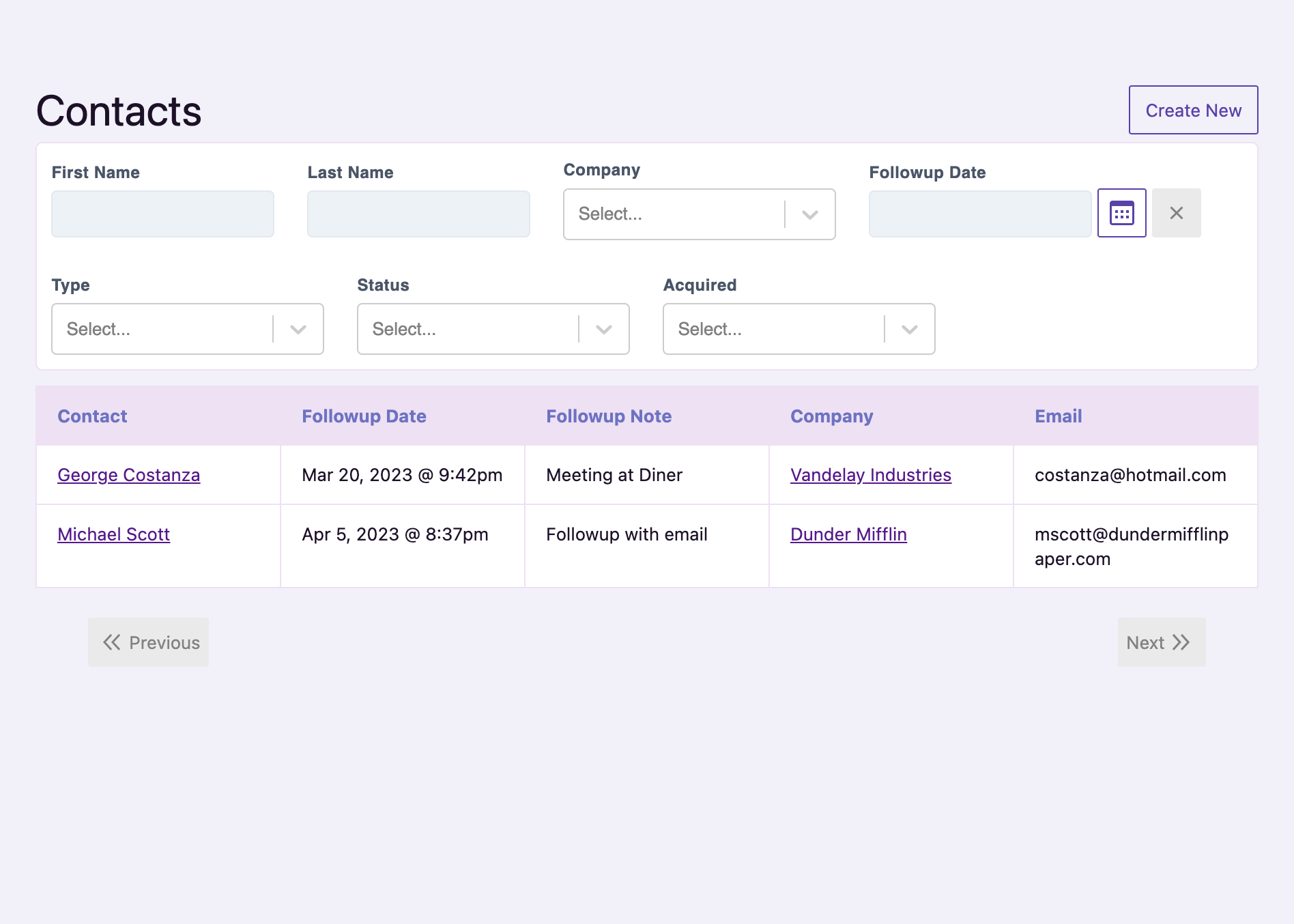Click the Create New button
Viewport: 1294px width, 924px height.
pos(1193,110)
